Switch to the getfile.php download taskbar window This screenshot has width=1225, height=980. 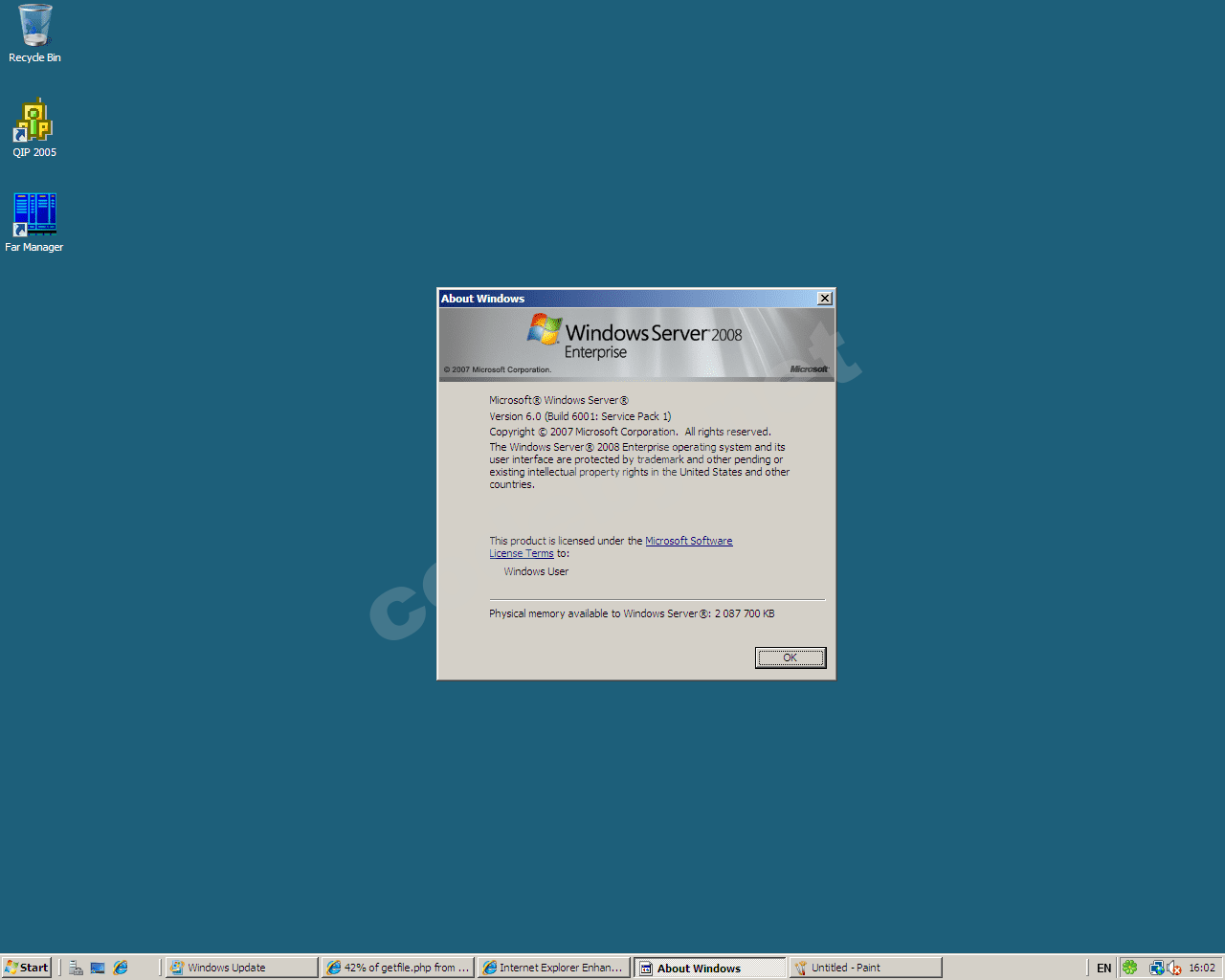pos(398,968)
